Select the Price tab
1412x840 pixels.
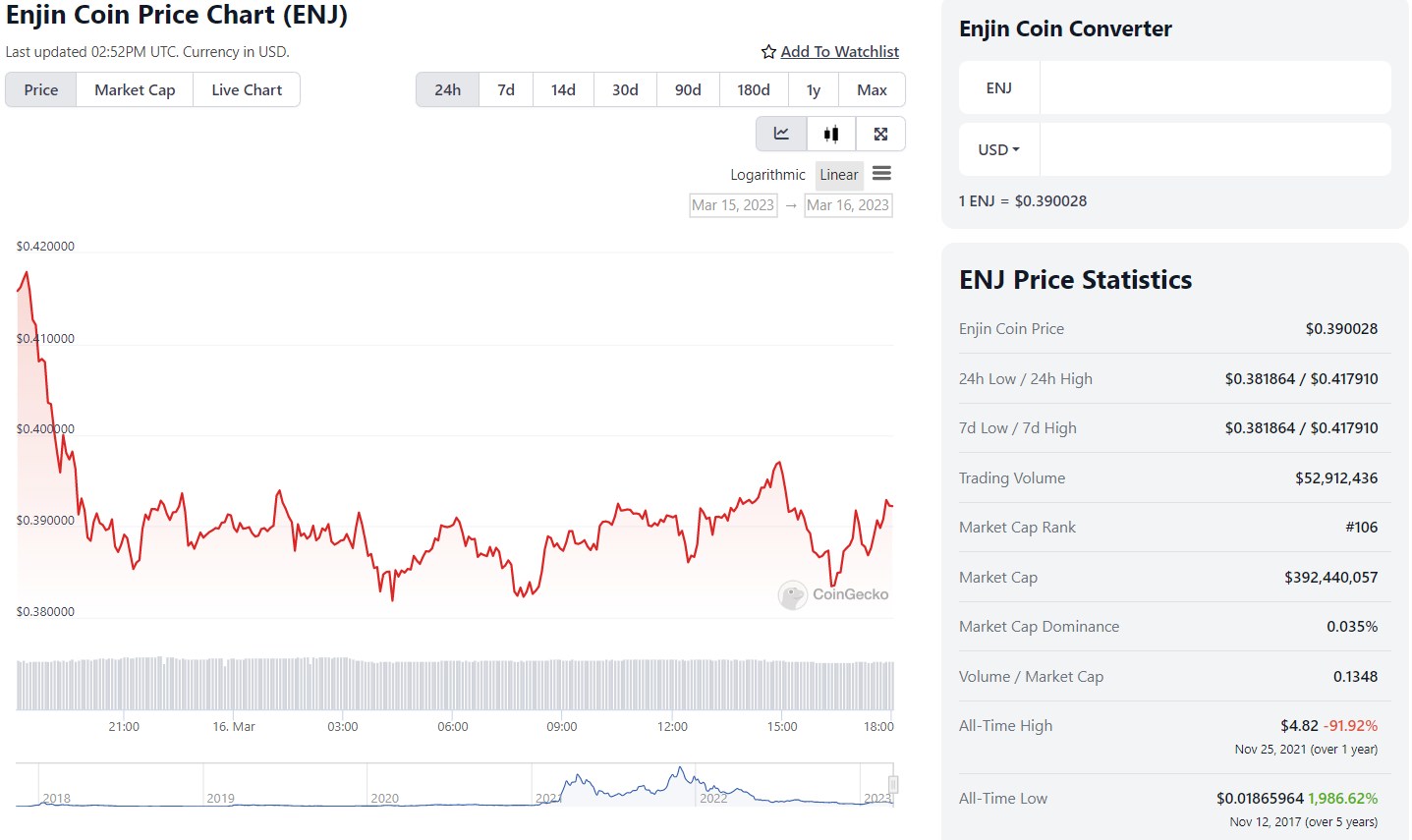tap(41, 89)
